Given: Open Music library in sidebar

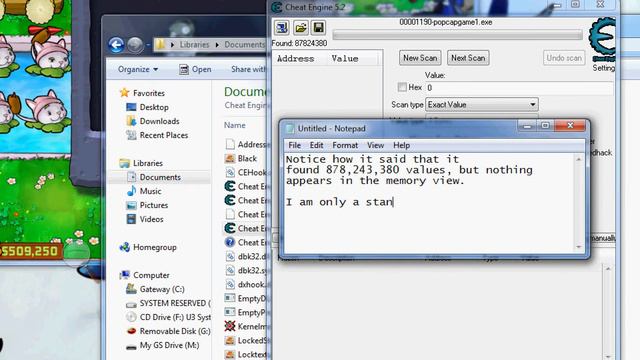Looking at the screenshot, I should point(150,191).
